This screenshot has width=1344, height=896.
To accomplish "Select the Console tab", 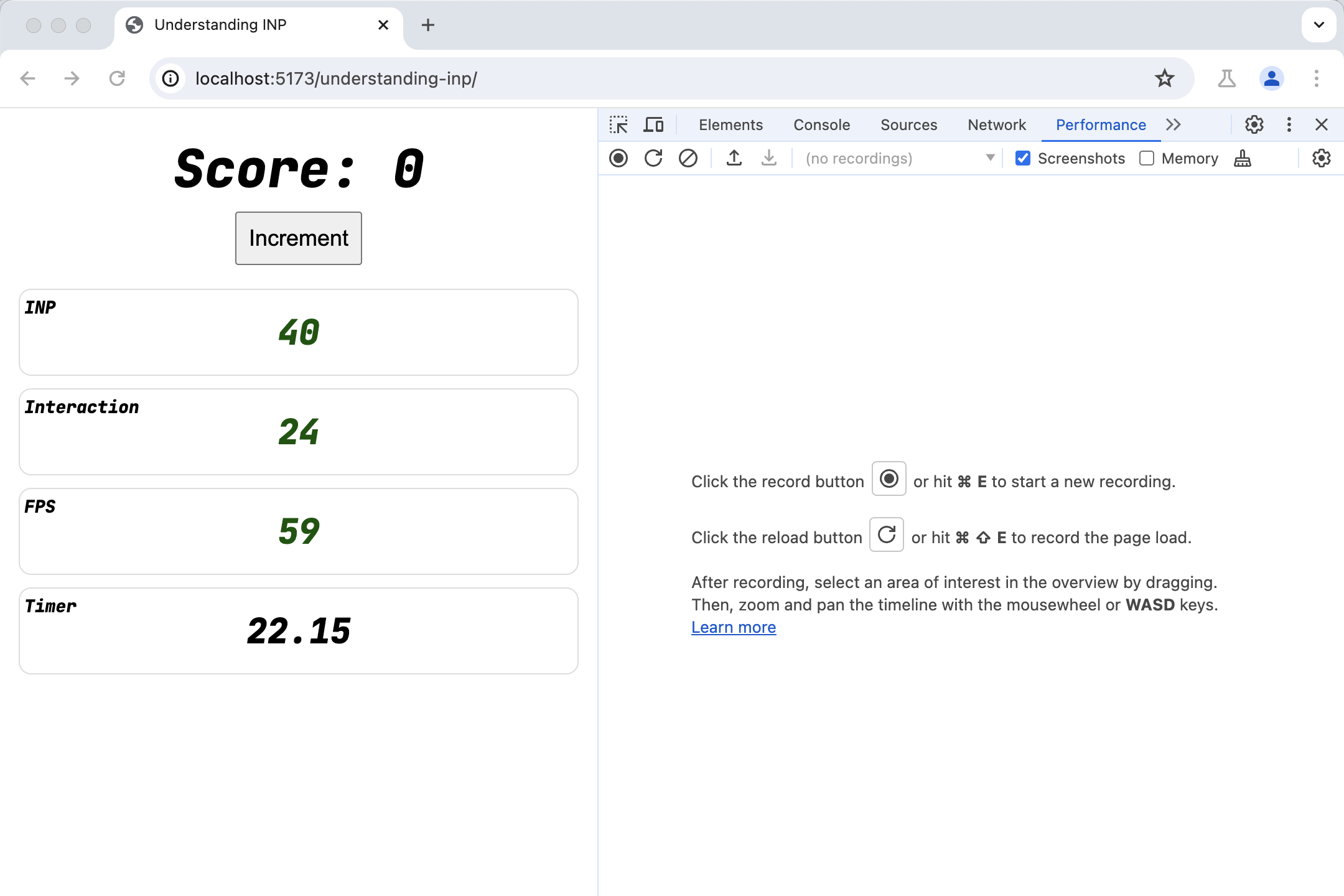I will (x=821, y=124).
